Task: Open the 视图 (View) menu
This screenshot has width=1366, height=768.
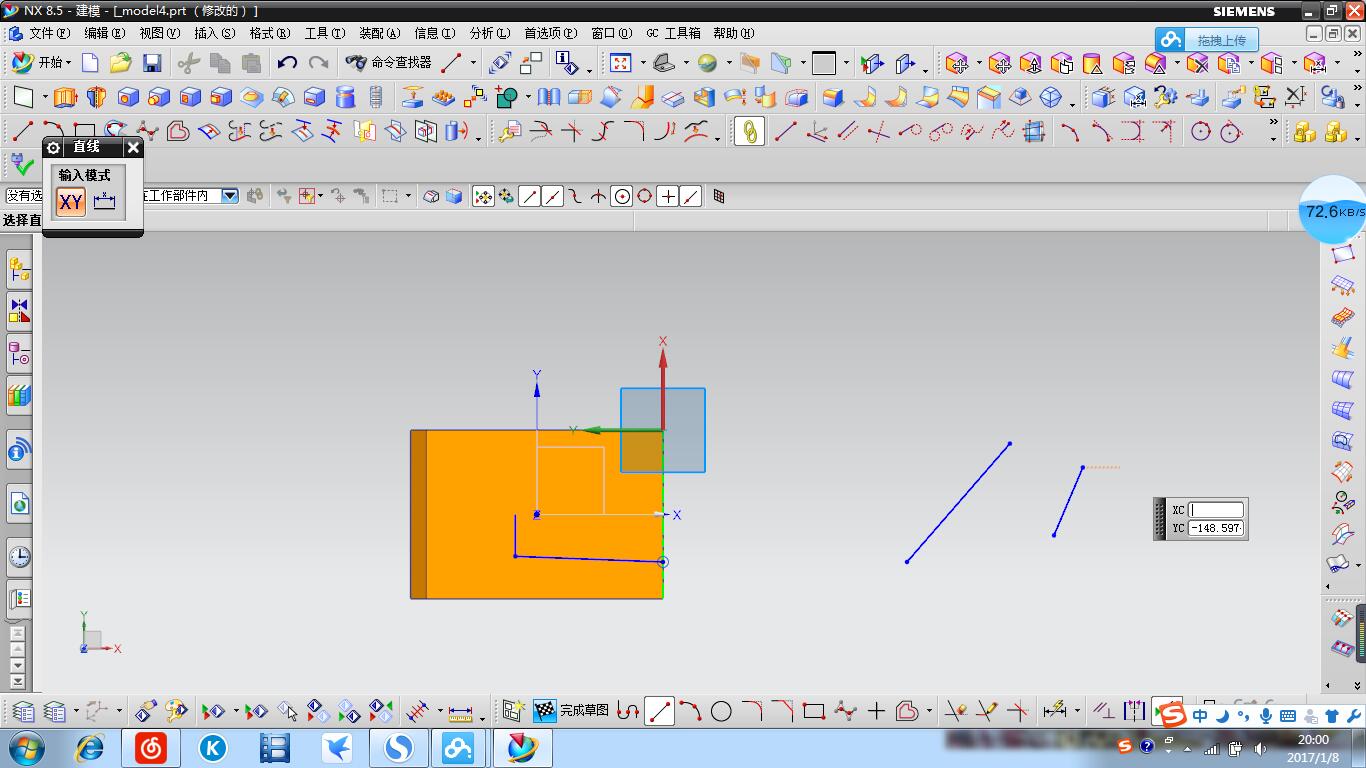Action: click(x=159, y=33)
